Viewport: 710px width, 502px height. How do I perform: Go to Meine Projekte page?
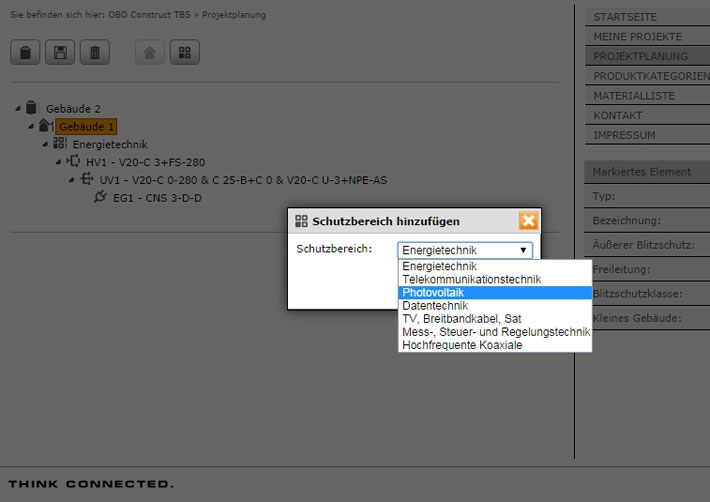[x=637, y=37]
